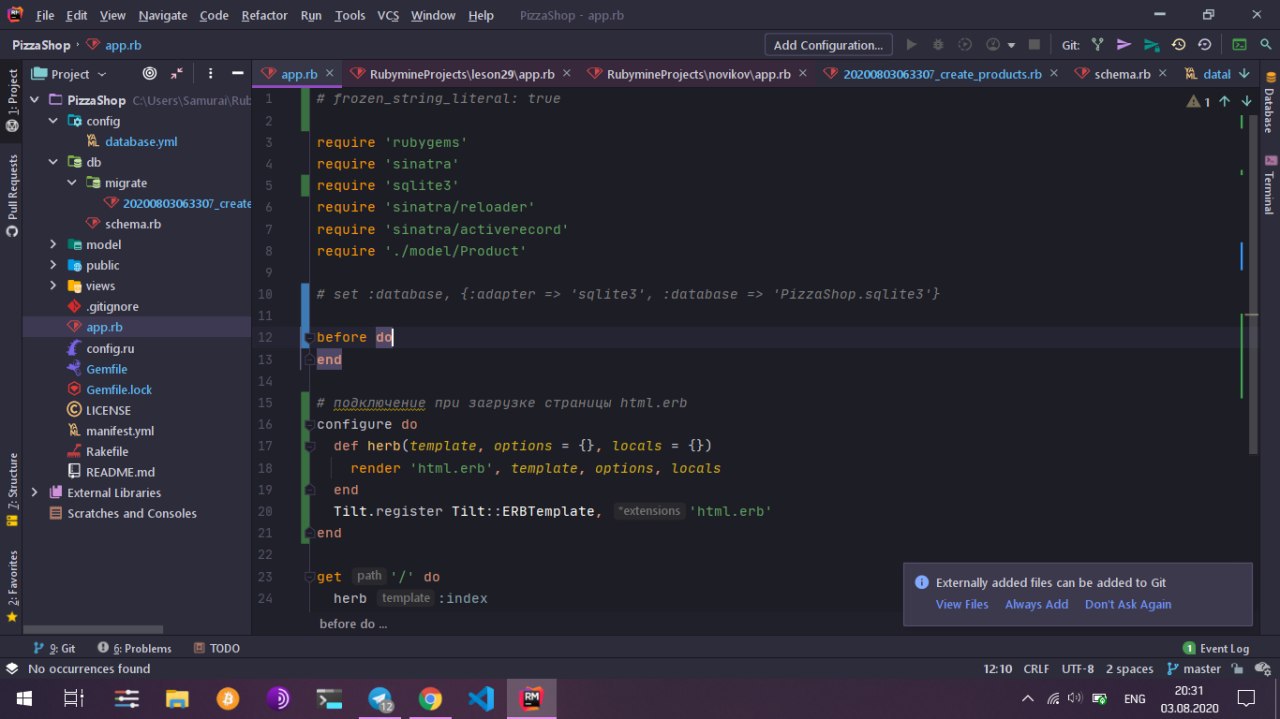1280x719 pixels.
Task: Click the master branch status widget
Action: (1194, 669)
